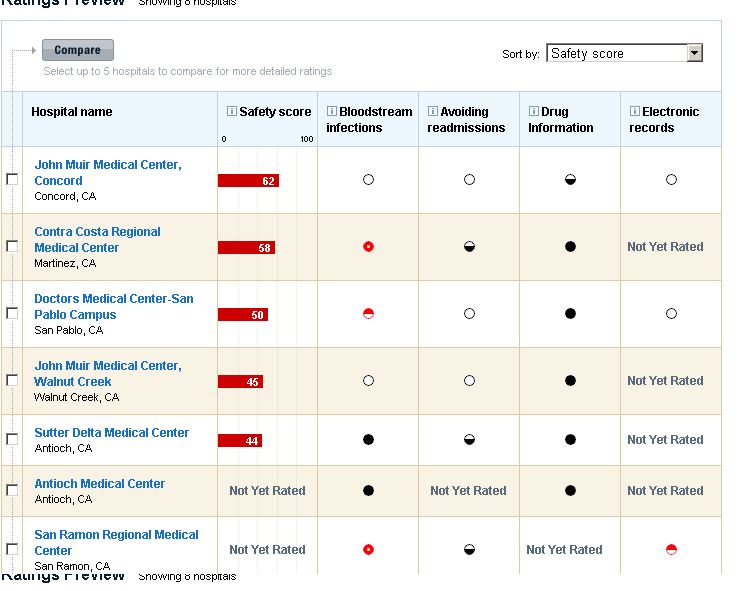Click Sutter Delta's avoiding readmissions half circle
Image resolution: width=754 pixels, height=591 pixels.
tap(469, 440)
